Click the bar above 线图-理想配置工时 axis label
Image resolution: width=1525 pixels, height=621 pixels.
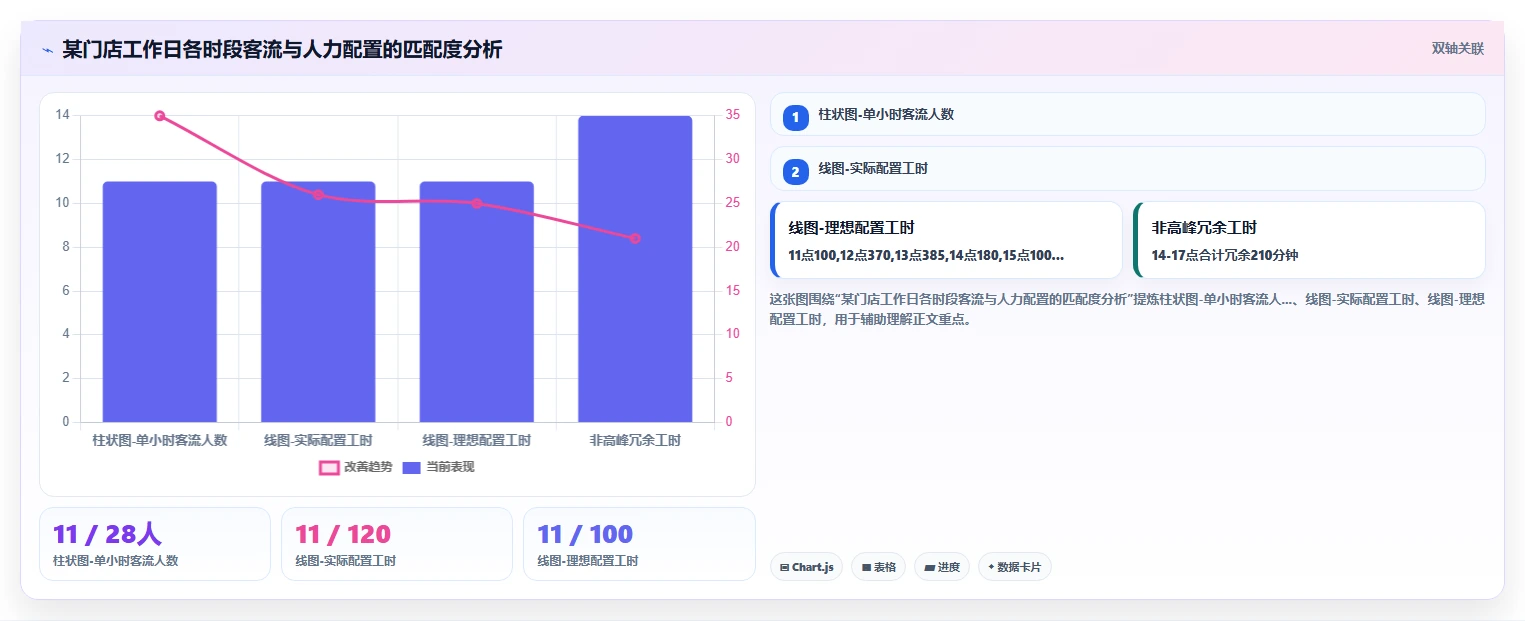(477, 302)
